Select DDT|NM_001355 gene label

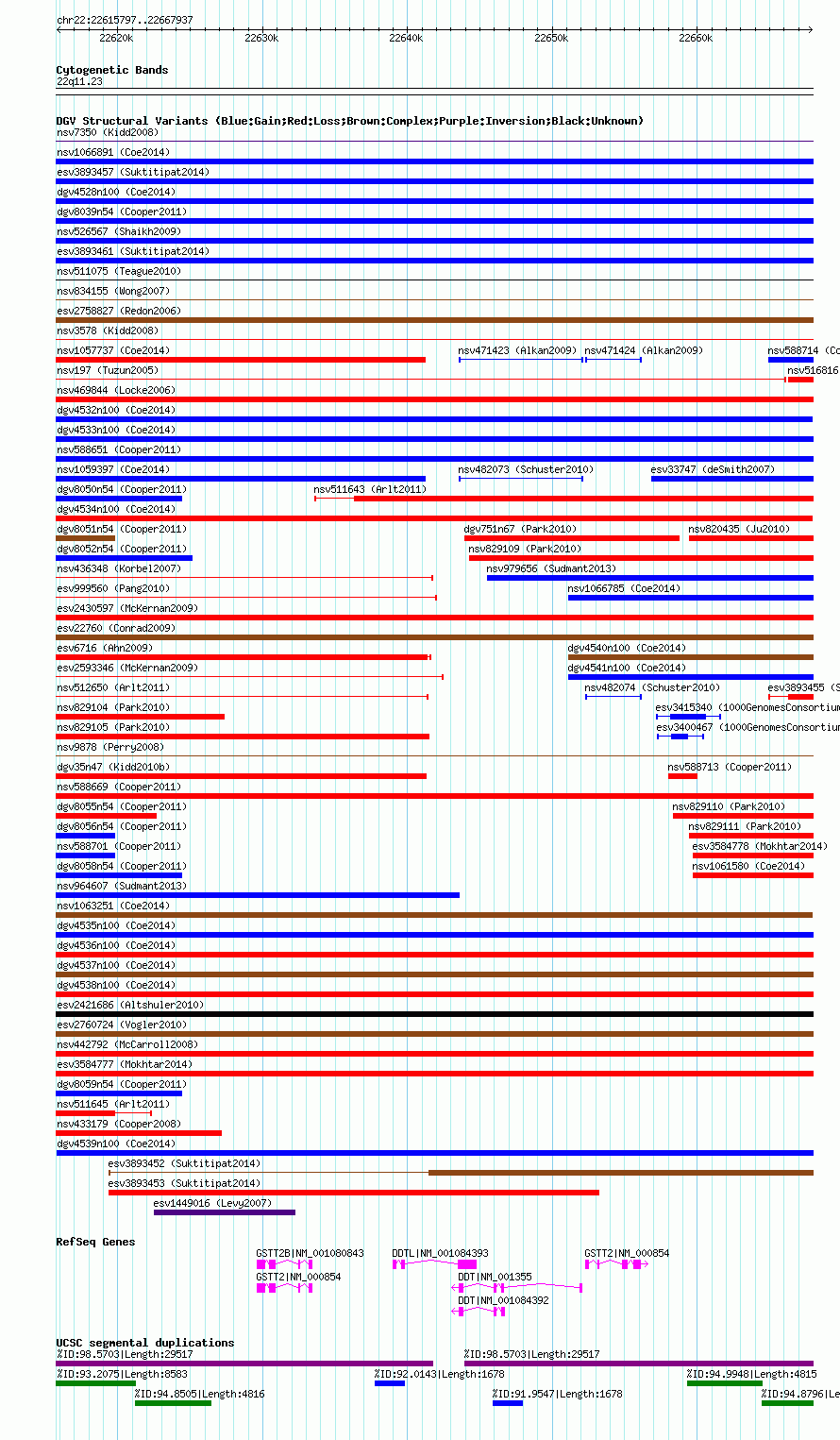[495, 1277]
